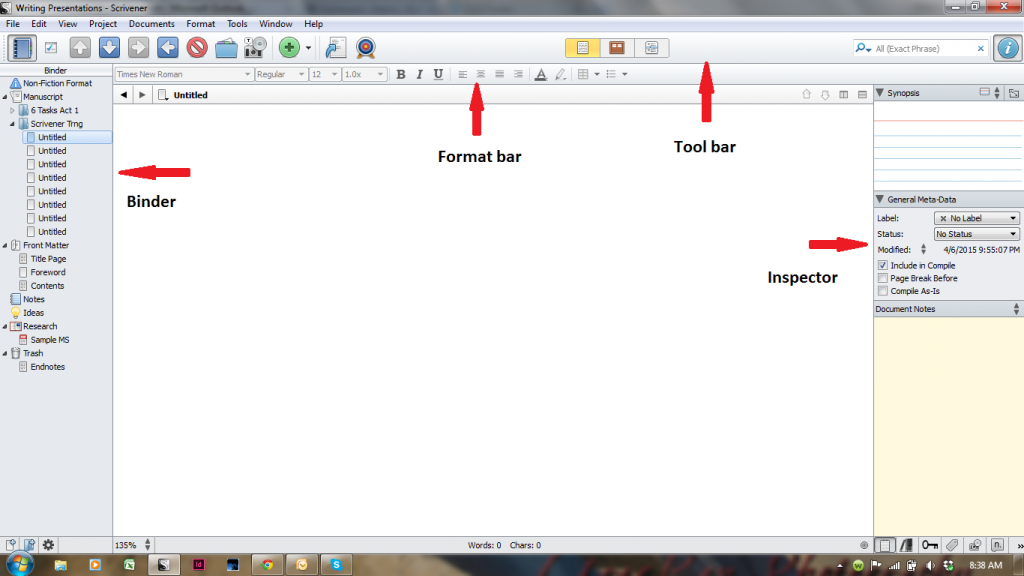Open the font size 12 dropdown

[325, 74]
